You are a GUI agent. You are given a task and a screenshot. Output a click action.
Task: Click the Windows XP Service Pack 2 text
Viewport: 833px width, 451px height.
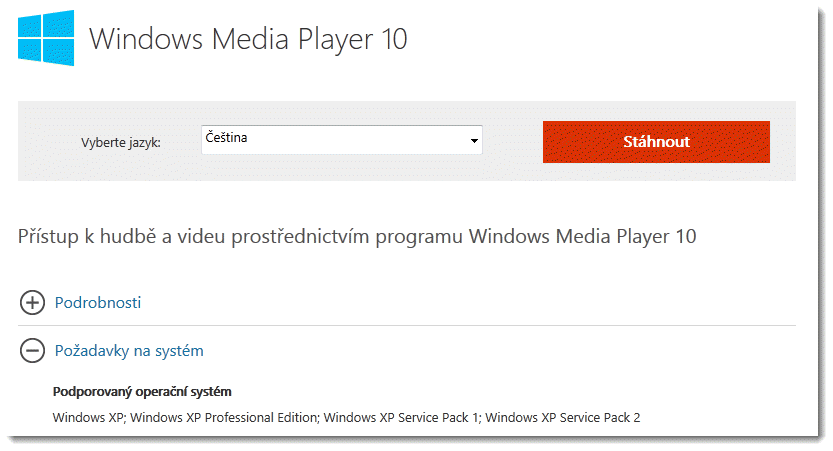tap(562, 416)
